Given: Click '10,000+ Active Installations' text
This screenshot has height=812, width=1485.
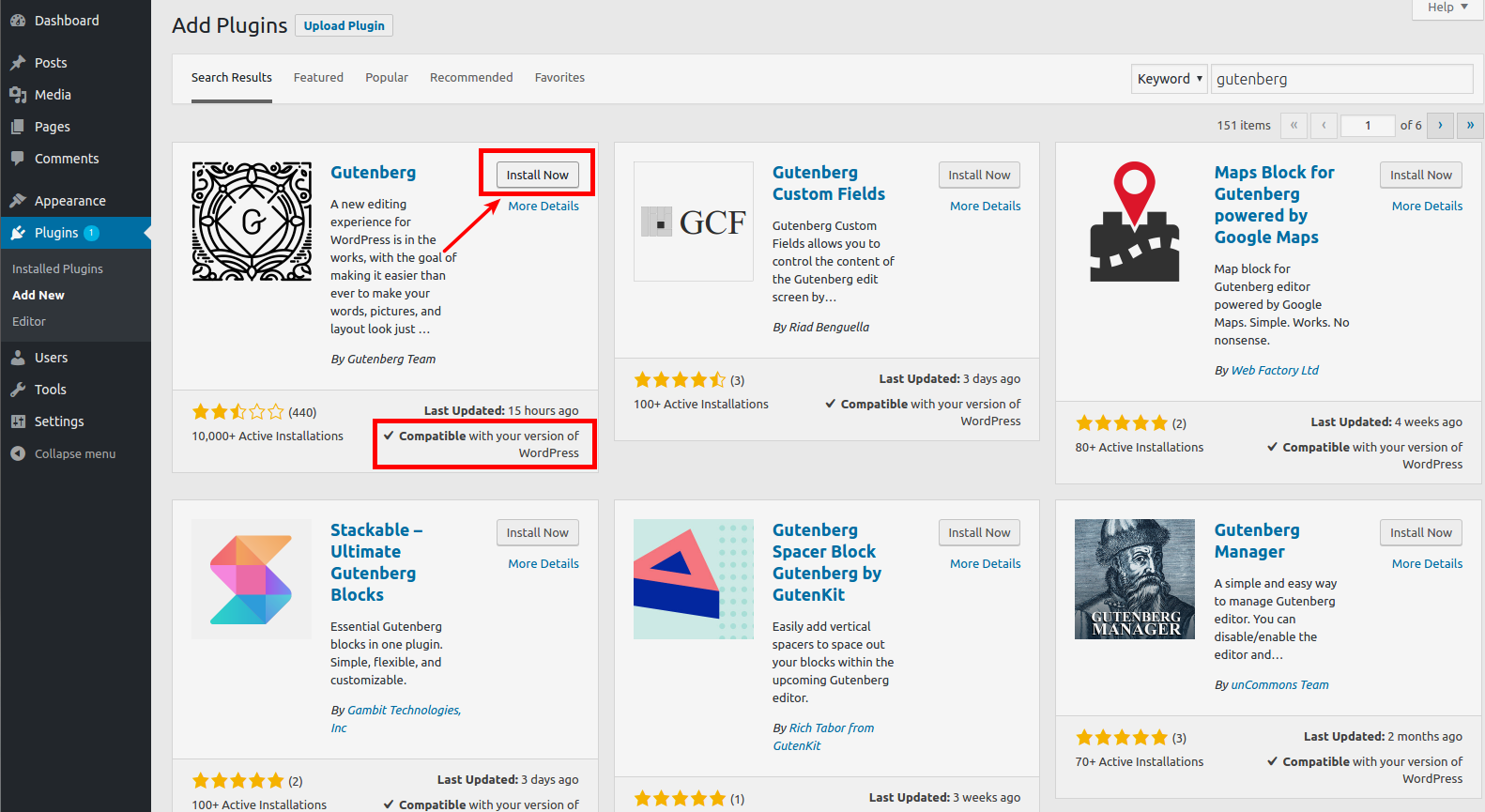Looking at the screenshot, I should (x=268, y=436).
